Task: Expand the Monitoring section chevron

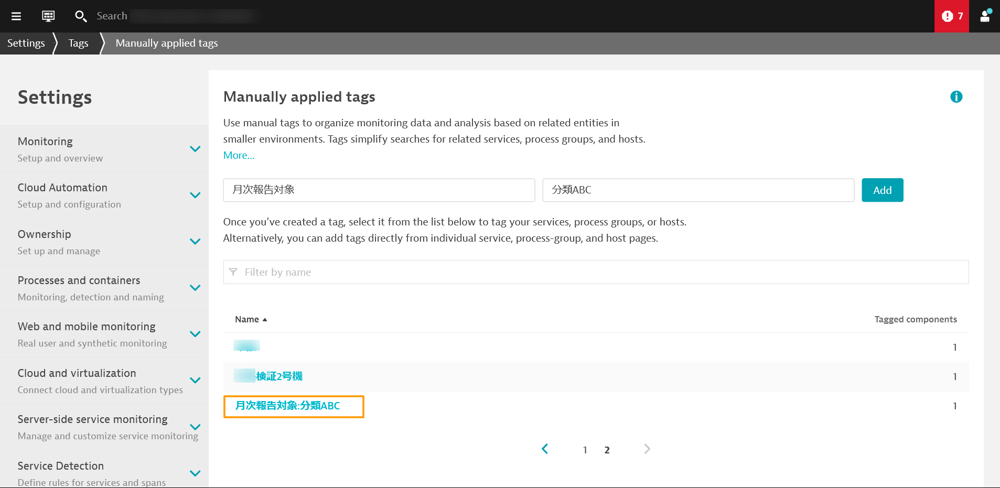Action: coord(195,149)
